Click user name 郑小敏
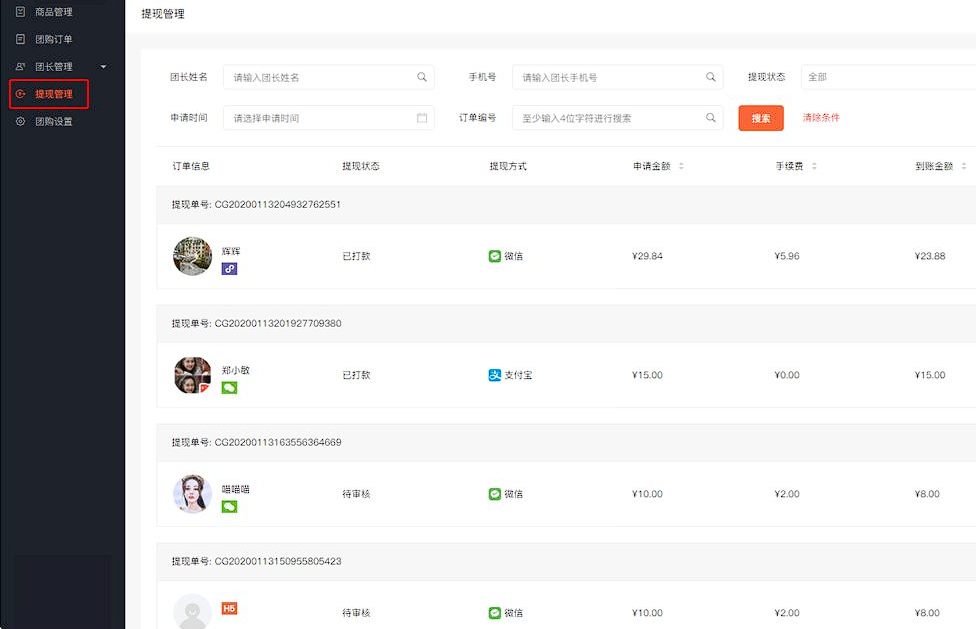This screenshot has height=629, width=976. (236, 370)
